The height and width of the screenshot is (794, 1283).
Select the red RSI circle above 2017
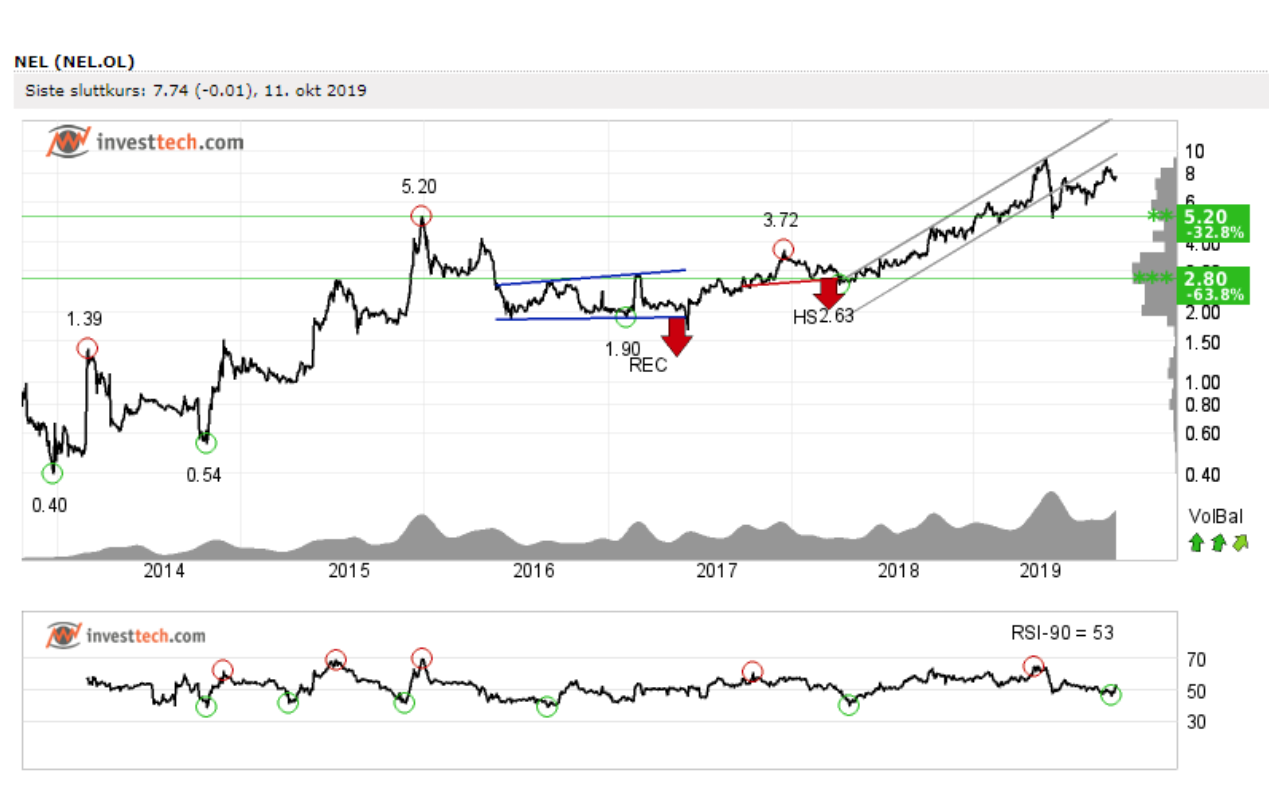(751, 671)
